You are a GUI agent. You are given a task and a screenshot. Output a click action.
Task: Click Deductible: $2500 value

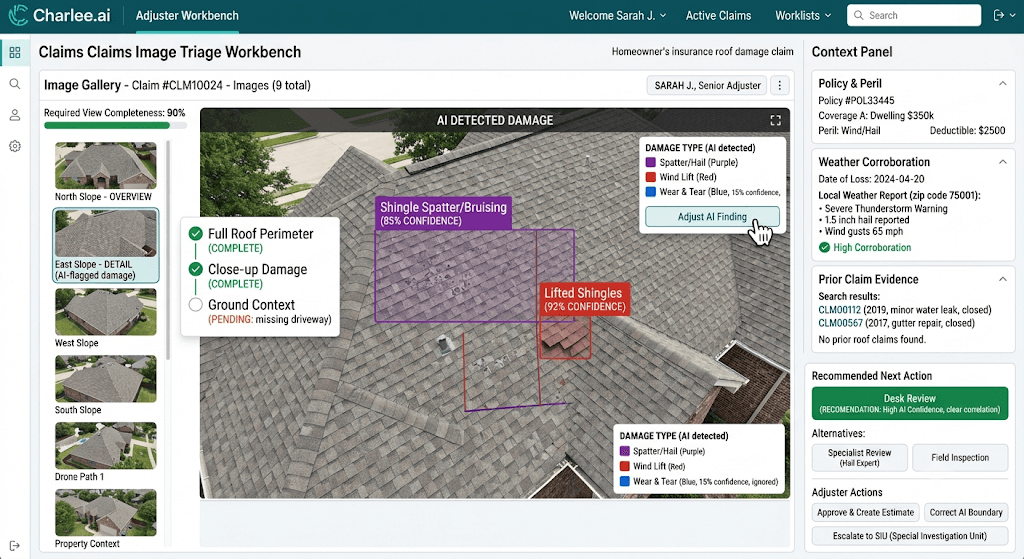967,131
